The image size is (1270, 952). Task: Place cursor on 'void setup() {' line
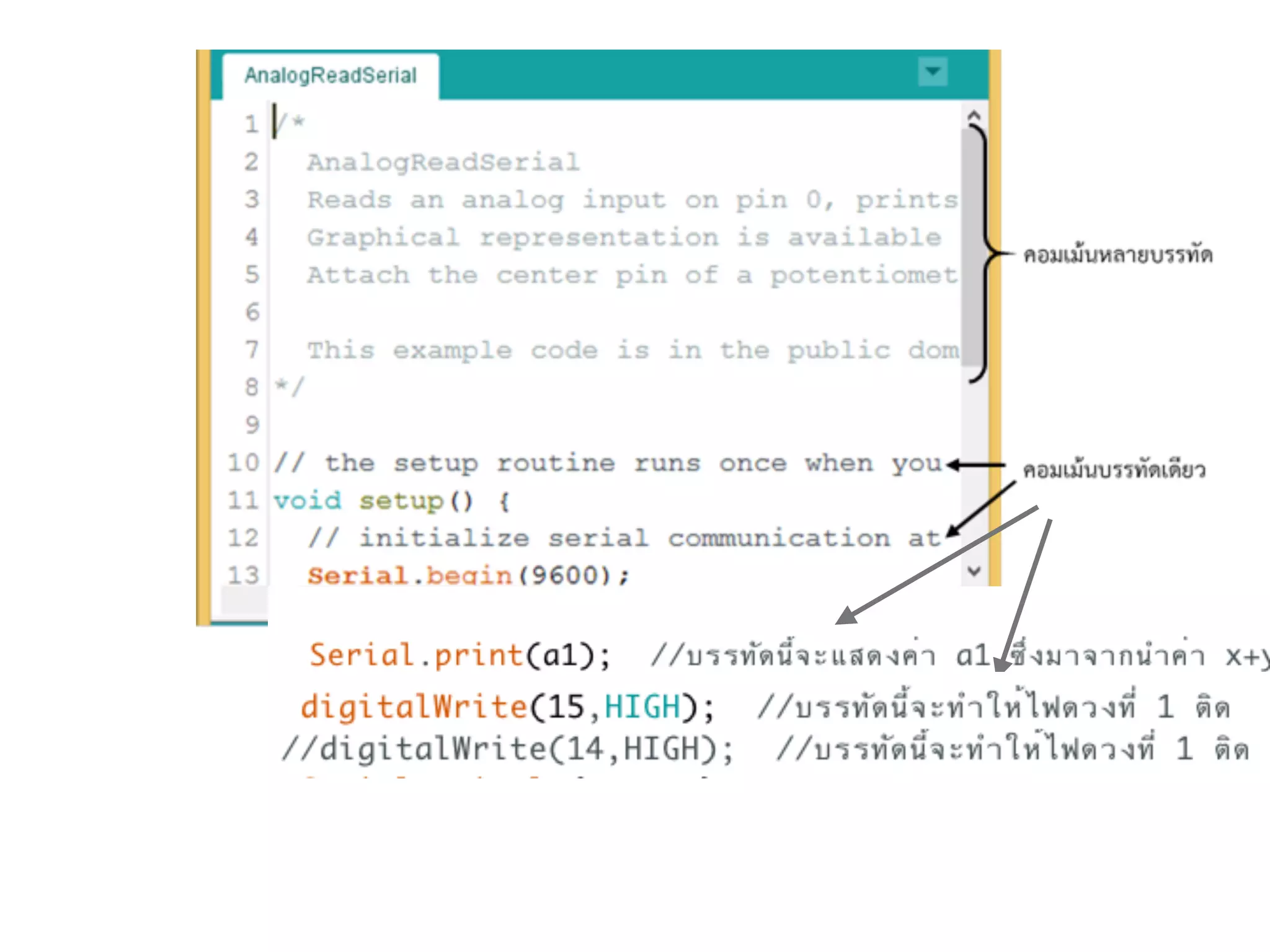point(391,501)
